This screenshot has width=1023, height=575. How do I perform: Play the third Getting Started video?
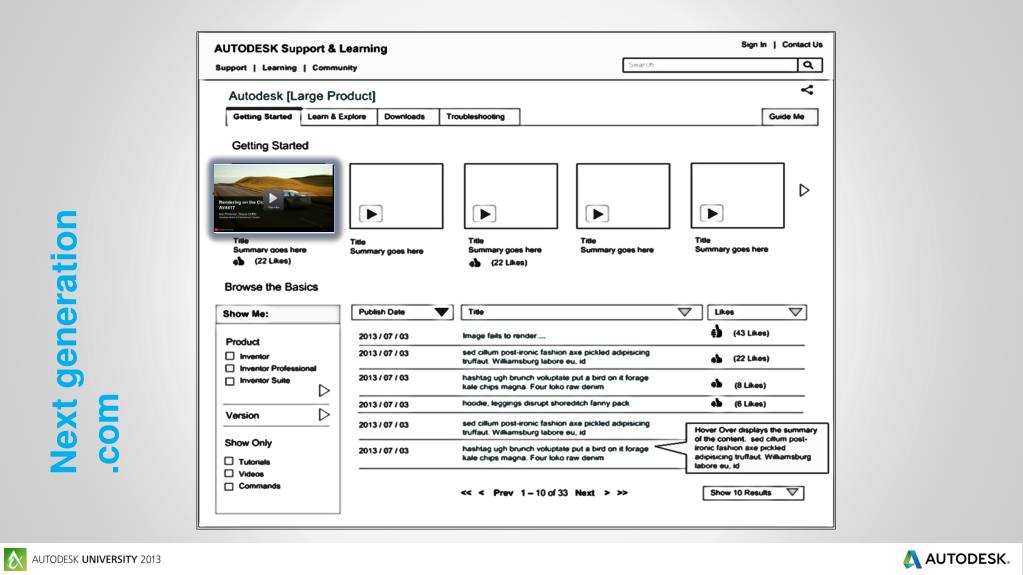[x=485, y=213]
